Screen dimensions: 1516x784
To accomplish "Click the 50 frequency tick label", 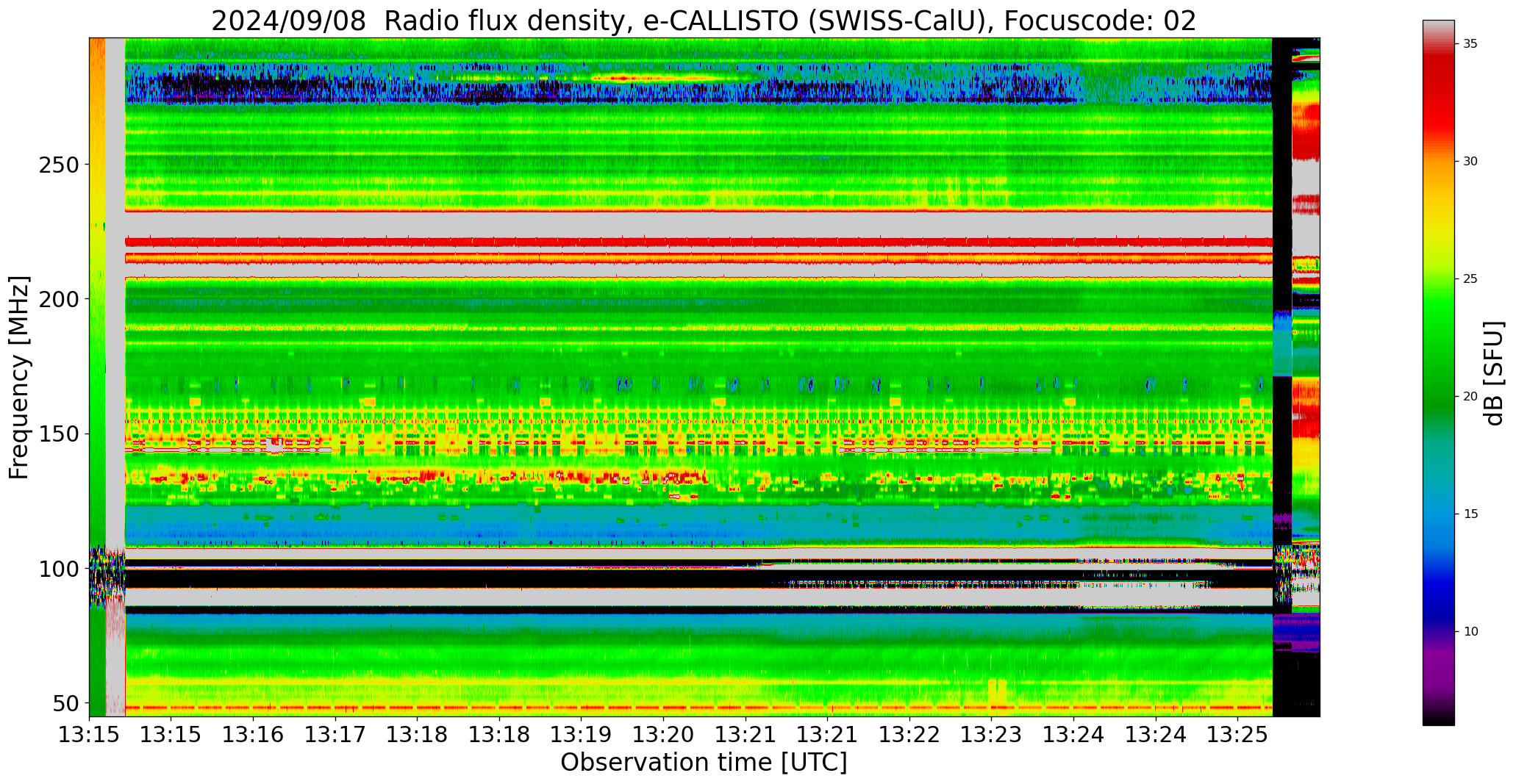I will pos(65,704).
